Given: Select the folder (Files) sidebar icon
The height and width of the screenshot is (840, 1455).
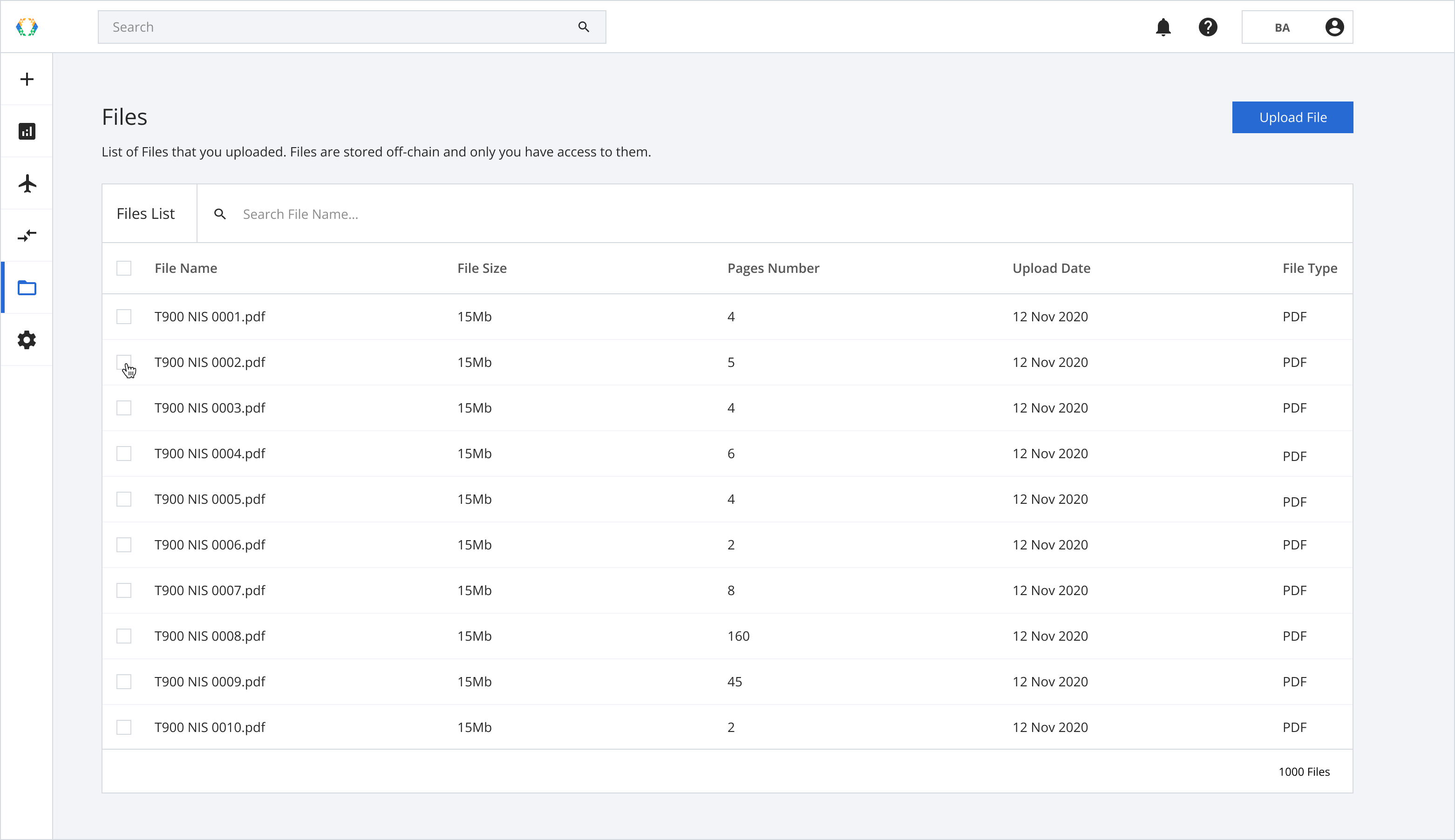Looking at the screenshot, I should tap(27, 288).
